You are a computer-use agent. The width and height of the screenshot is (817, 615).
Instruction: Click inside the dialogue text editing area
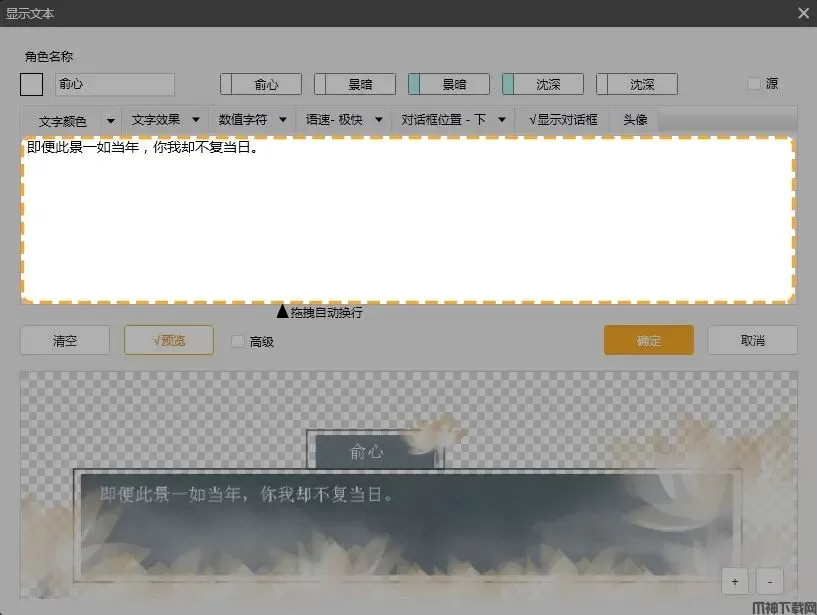point(408,219)
